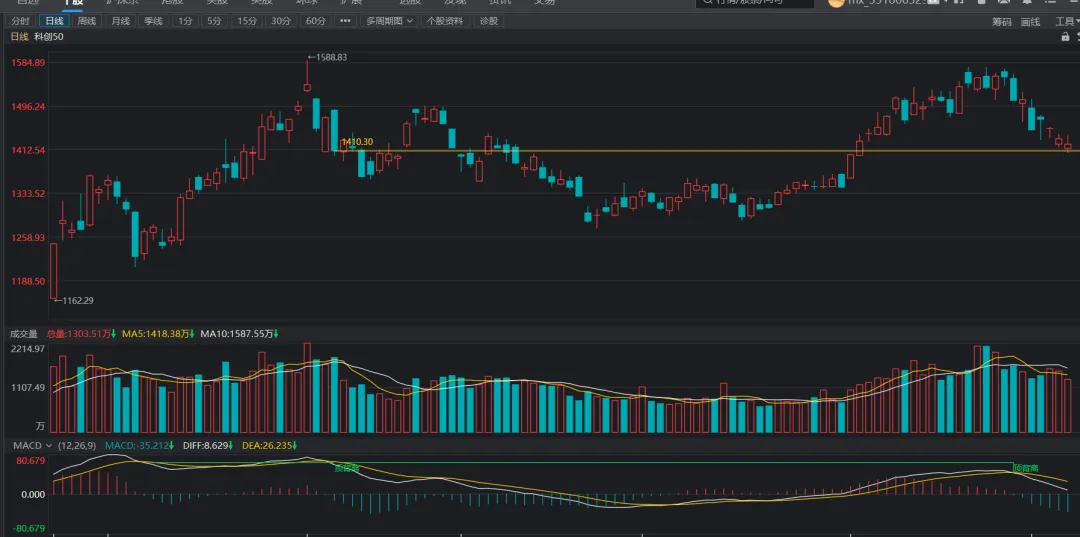Click the 科创50 index name
Viewport: 1080px width, 537px height.
[48, 36]
